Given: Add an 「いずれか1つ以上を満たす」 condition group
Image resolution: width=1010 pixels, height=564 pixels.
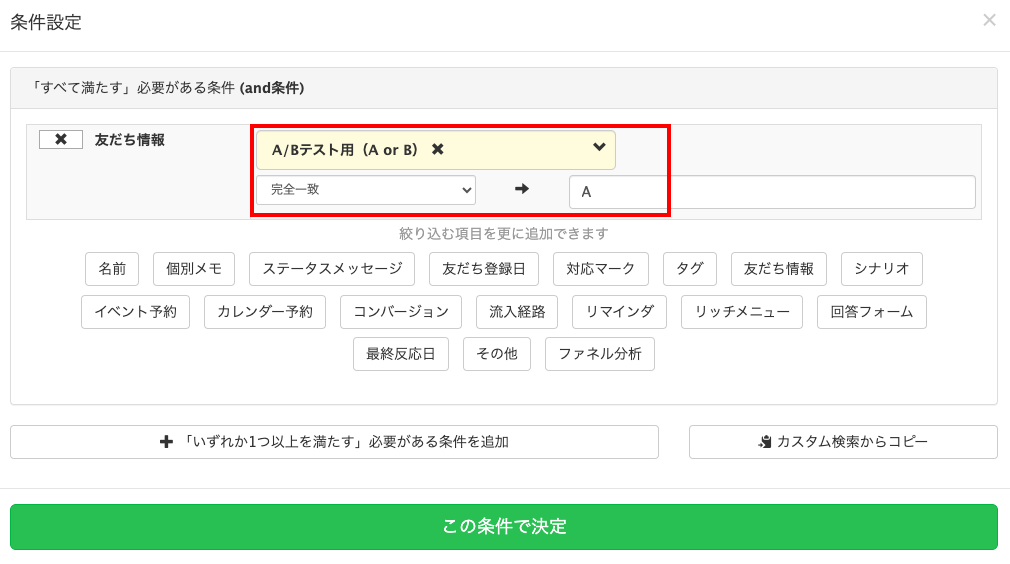Looking at the screenshot, I should (334, 442).
